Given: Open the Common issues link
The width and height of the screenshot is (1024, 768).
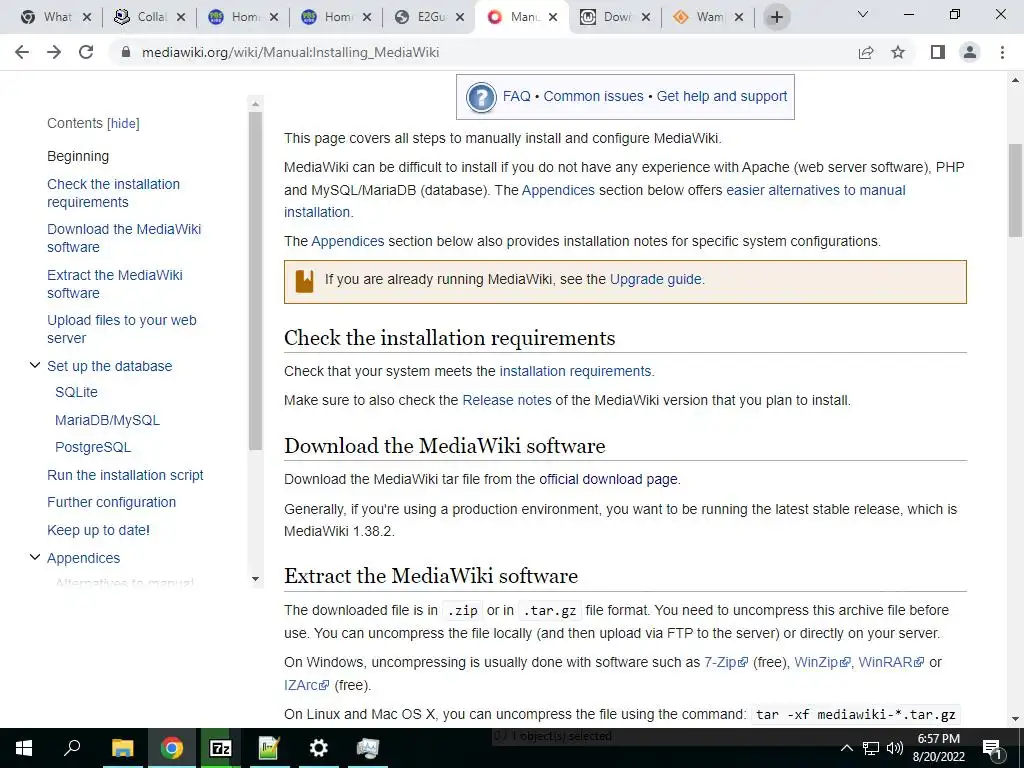Looking at the screenshot, I should [594, 97].
